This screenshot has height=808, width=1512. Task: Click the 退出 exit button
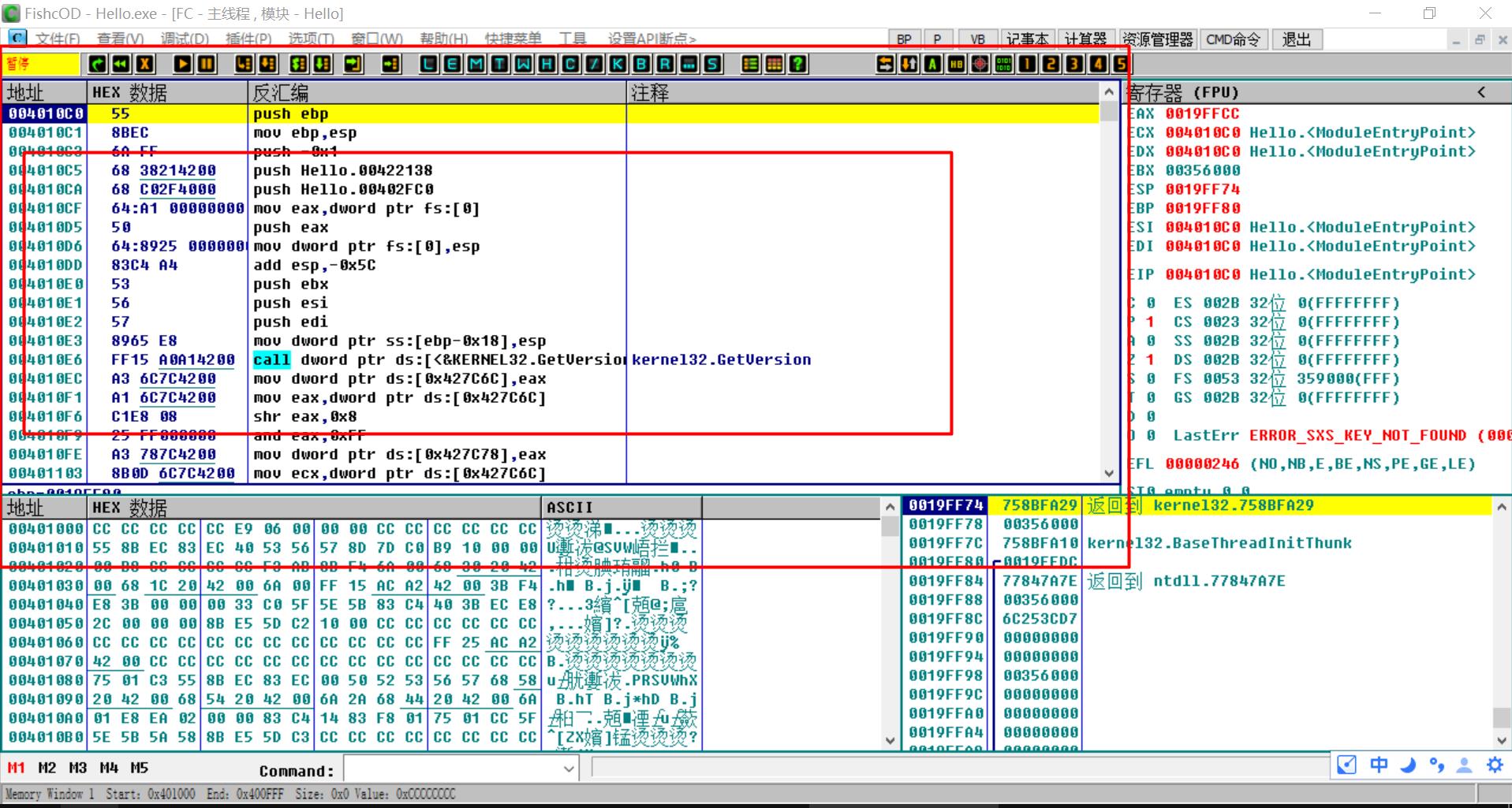coord(1297,39)
